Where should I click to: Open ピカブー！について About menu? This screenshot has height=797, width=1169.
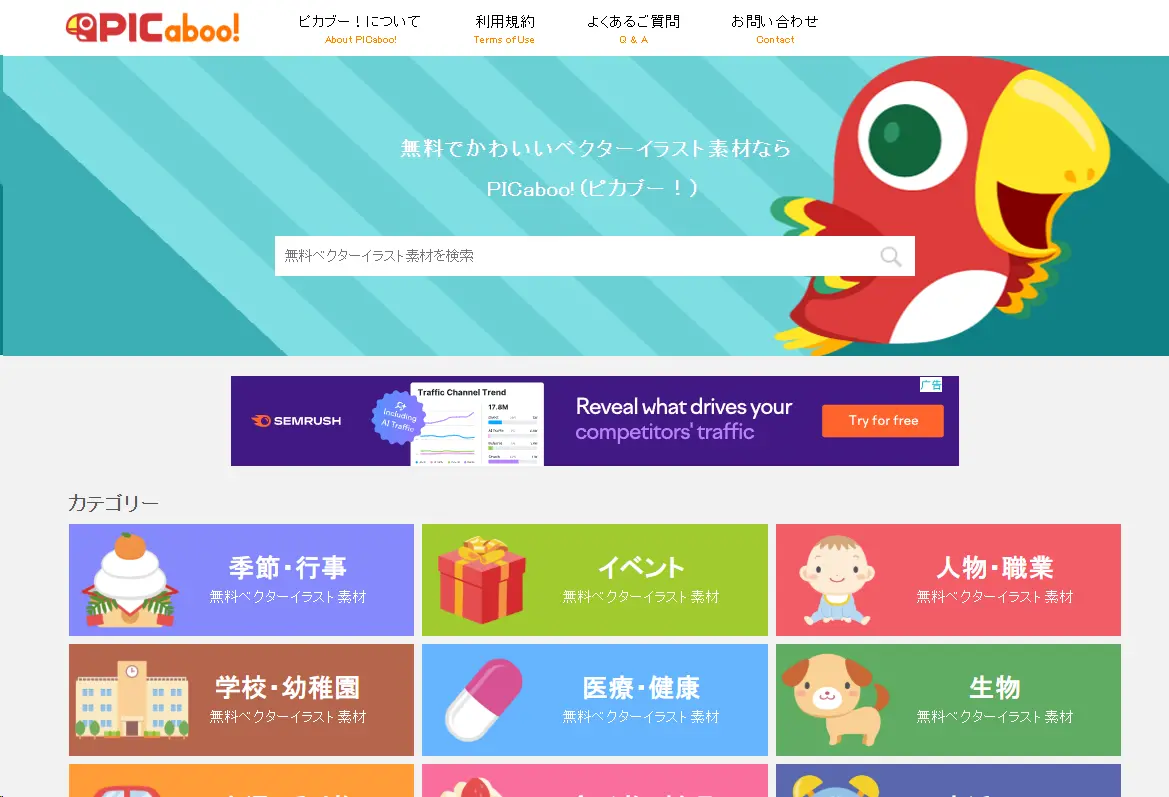[x=360, y=28]
